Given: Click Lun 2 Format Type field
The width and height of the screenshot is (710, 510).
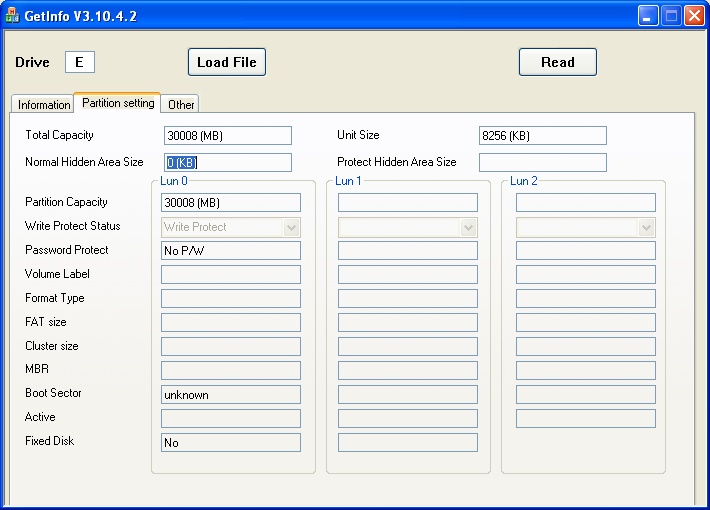Looking at the screenshot, I should coord(585,298).
